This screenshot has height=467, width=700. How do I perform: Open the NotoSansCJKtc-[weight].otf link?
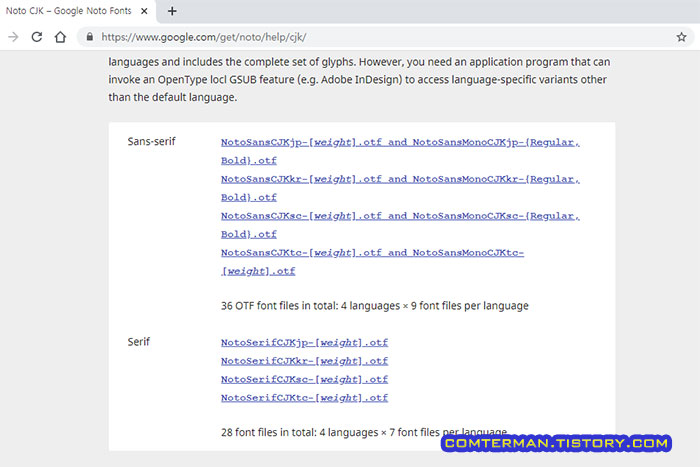click(372, 262)
